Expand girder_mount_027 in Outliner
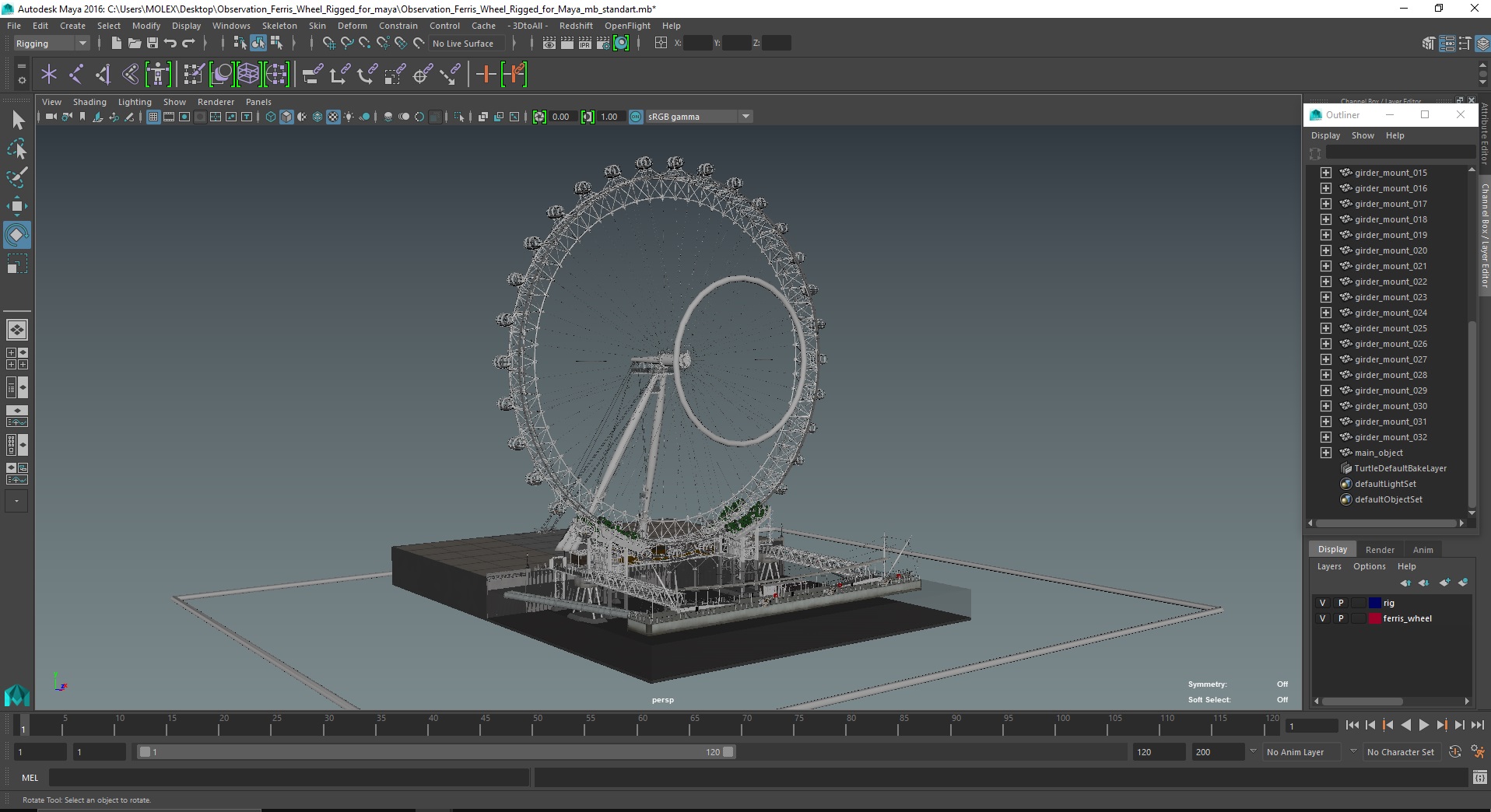 1326,359
